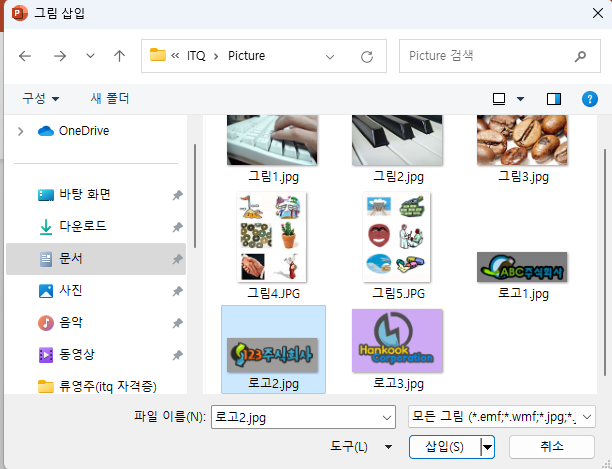Viewport: 612px width, 469px height.
Task: Open help with the blue question icon
Action: point(589,99)
